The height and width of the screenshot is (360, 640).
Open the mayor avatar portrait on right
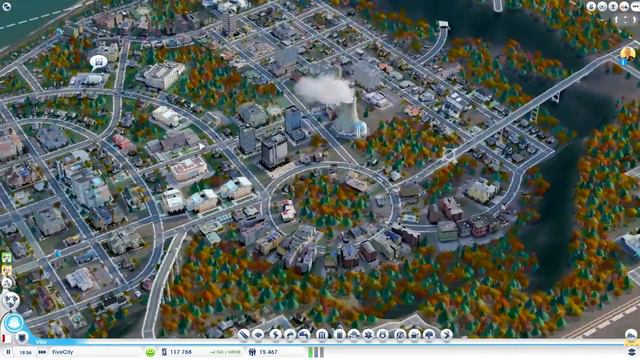627,53
